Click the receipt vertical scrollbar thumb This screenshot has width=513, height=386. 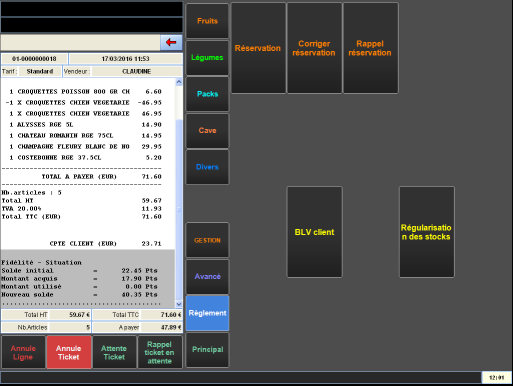[x=179, y=209]
